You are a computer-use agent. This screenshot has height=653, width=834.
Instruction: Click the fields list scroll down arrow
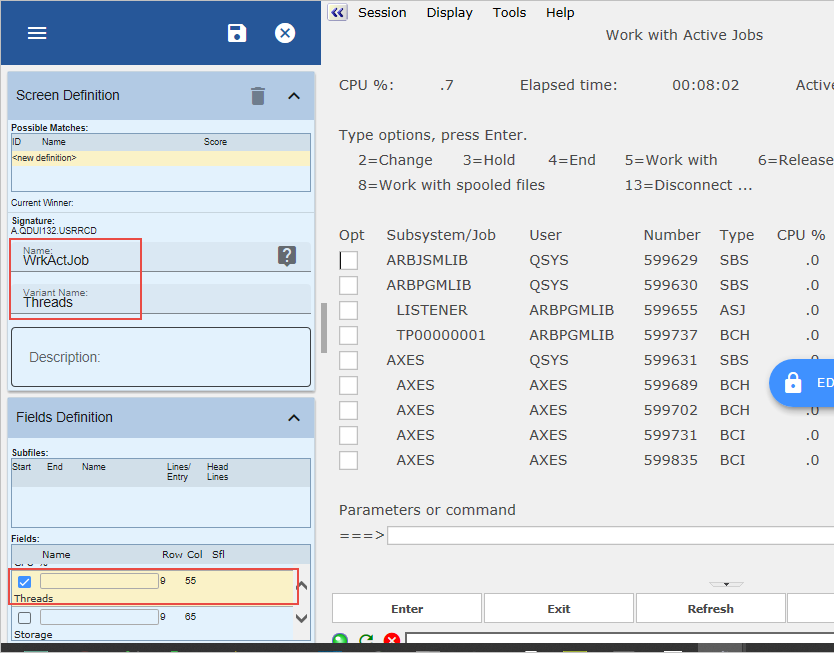tap(303, 619)
